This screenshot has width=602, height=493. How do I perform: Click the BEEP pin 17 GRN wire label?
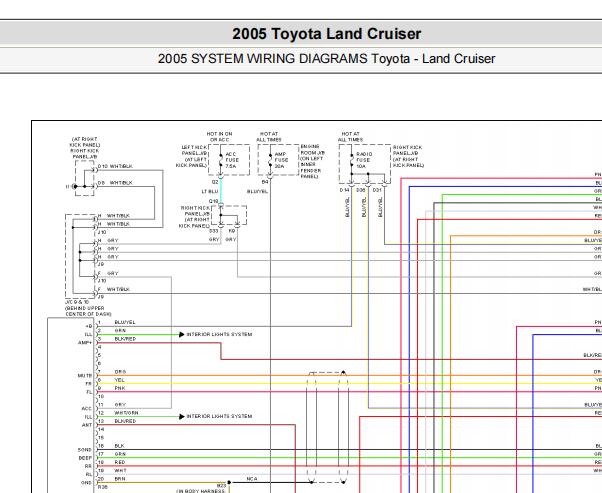click(119, 454)
